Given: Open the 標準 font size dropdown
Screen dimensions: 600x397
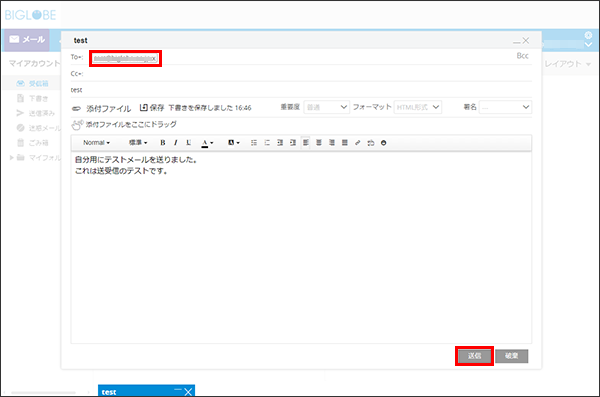Looking at the screenshot, I should [x=138, y=143].
